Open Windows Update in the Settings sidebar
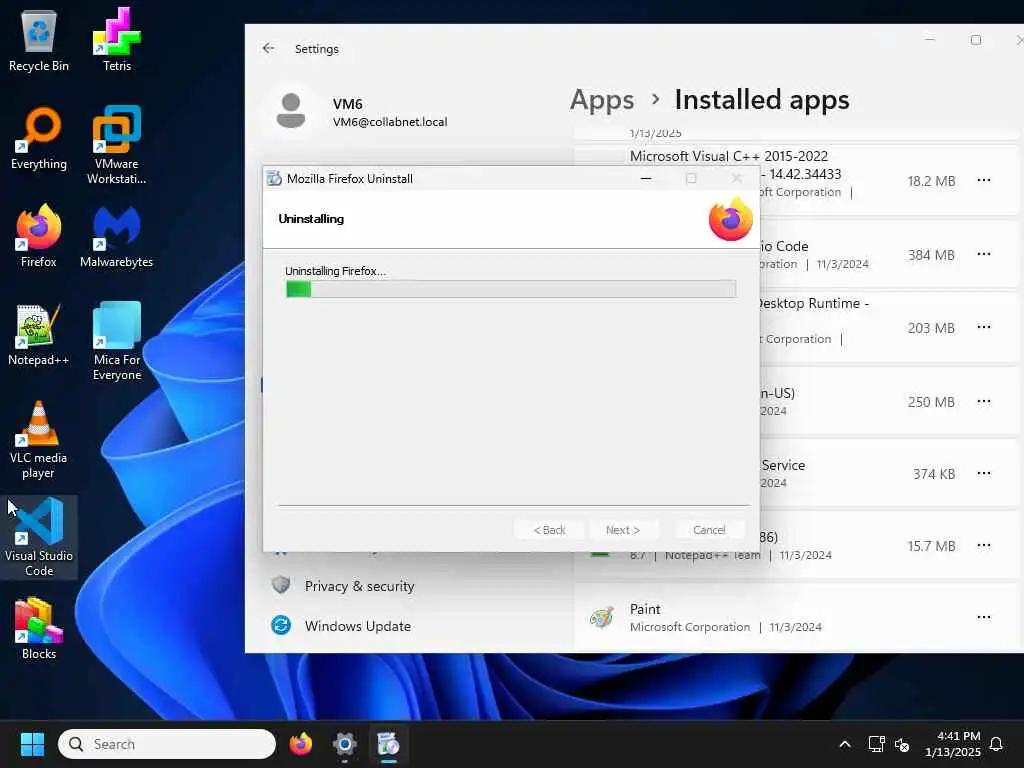This screenshot has height=768, width=1024. [x=358, y=626]
